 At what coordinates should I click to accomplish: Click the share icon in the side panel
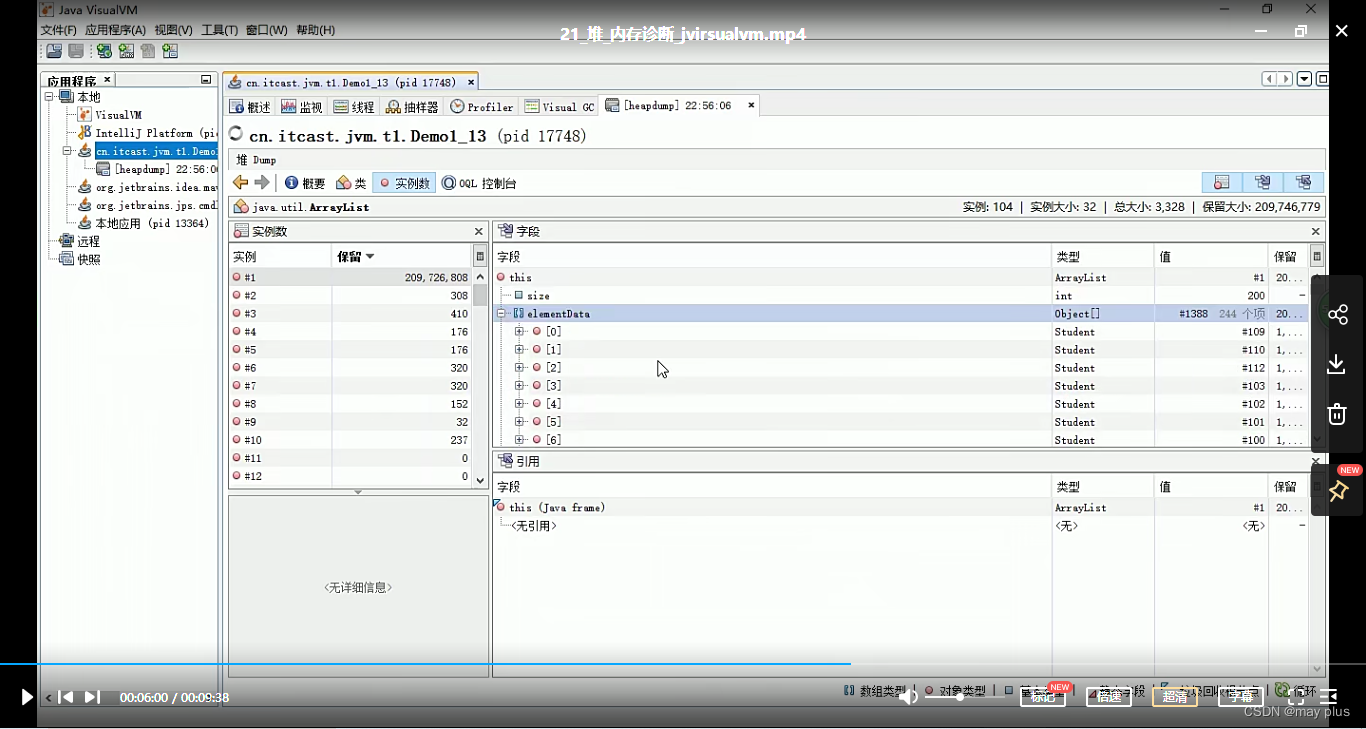[1337, 315]
